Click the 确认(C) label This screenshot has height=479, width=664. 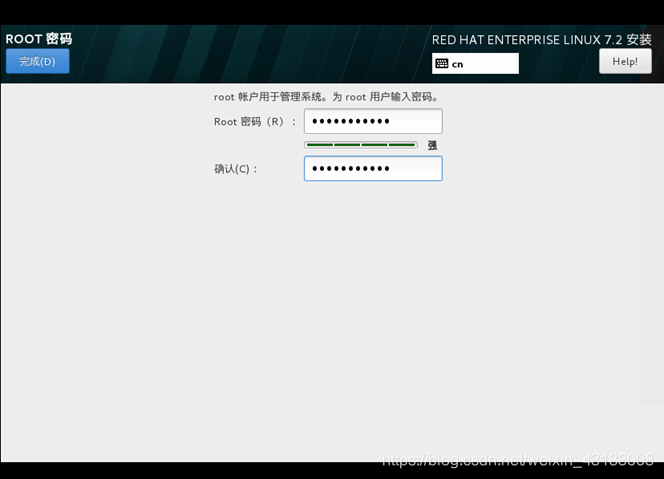pos(236,169)
